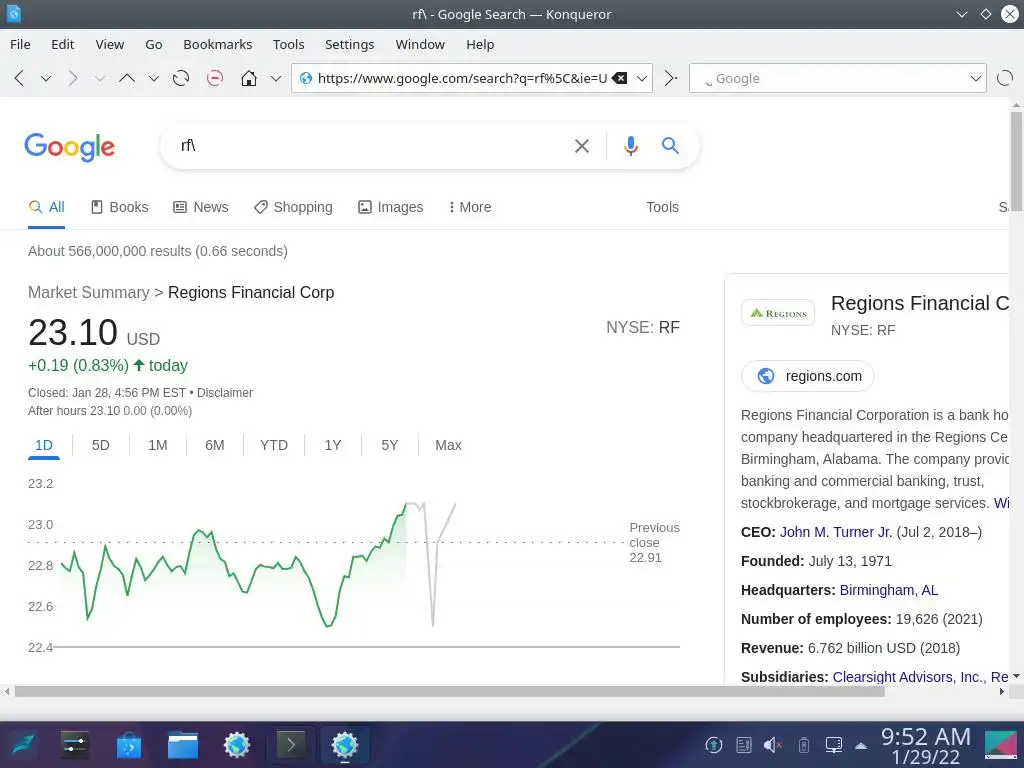Open the Konsole terminal taskbar icon
This screenshot has height=768, width=1024.
(291, 745)
